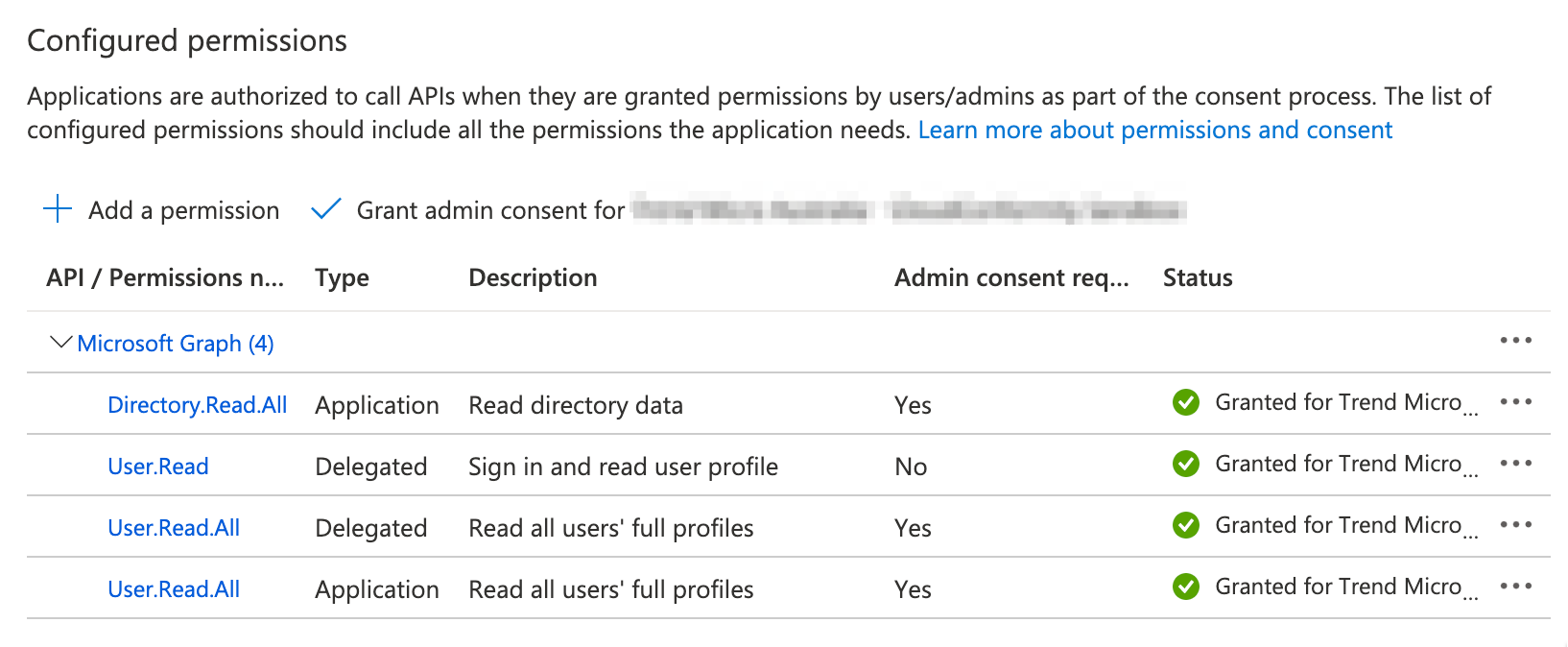The height and width of the screenshot is (647, 1568).
Task: Open the Delegated User.Read.All permission link
Action: point(174,528)
